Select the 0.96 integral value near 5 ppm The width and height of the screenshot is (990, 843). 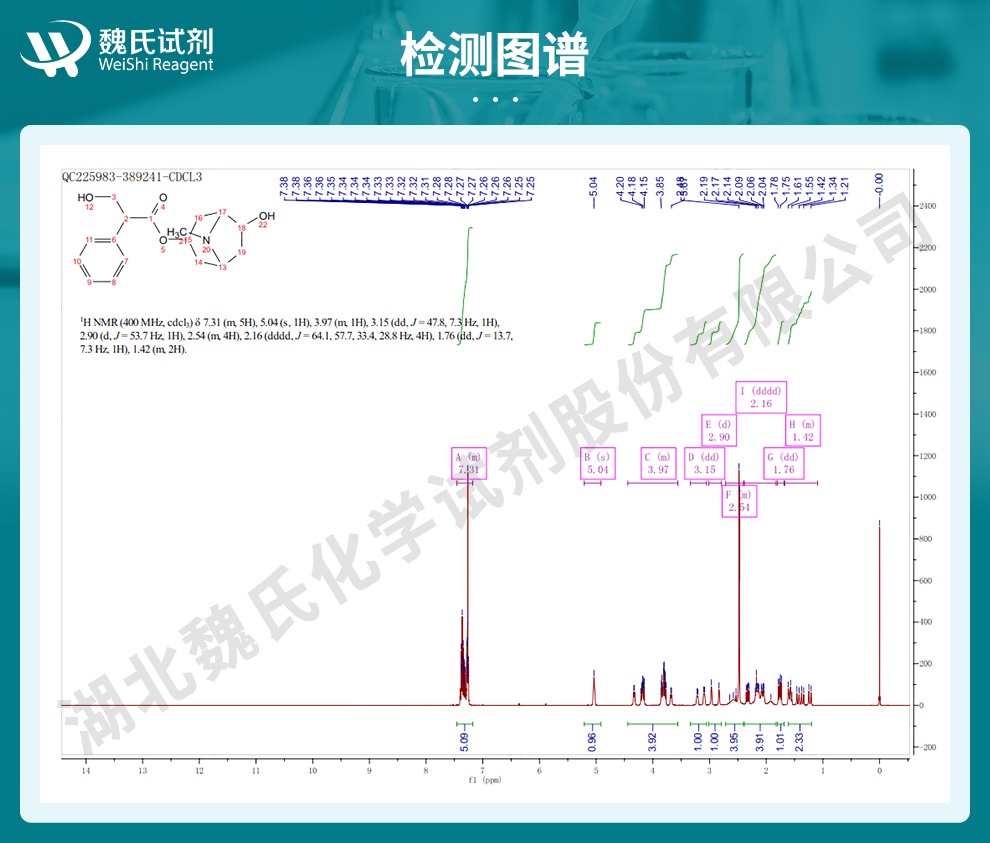tap(592, 741)
